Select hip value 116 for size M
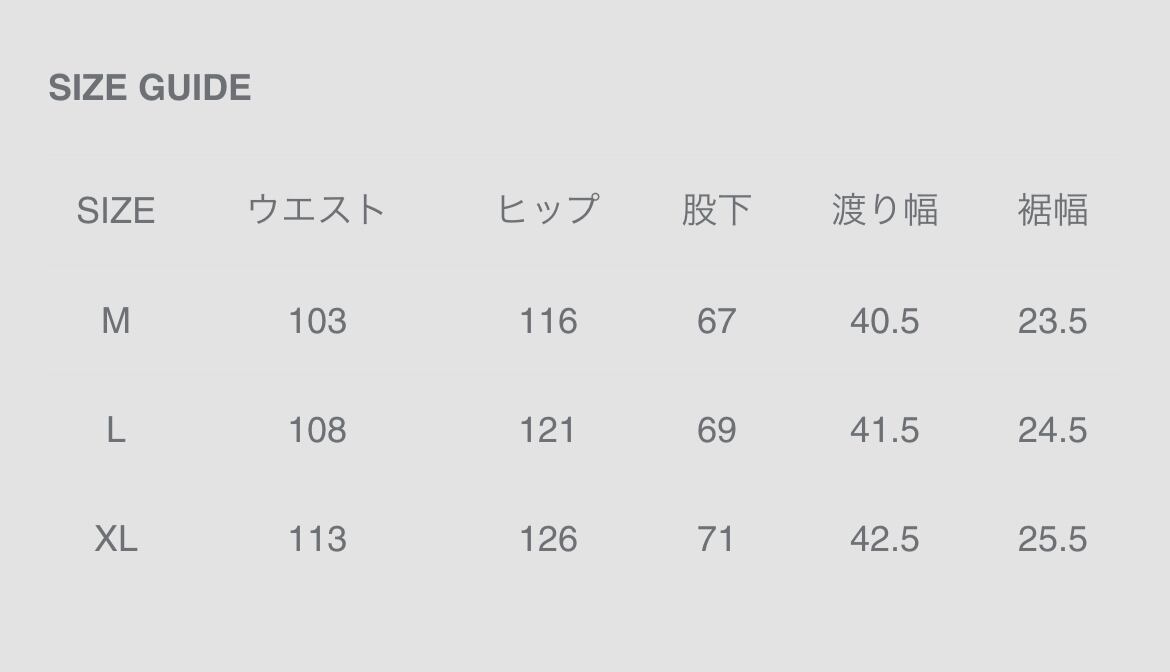Image resolution: width=1170 pixels, height=672 pixels. pos(548,321)
